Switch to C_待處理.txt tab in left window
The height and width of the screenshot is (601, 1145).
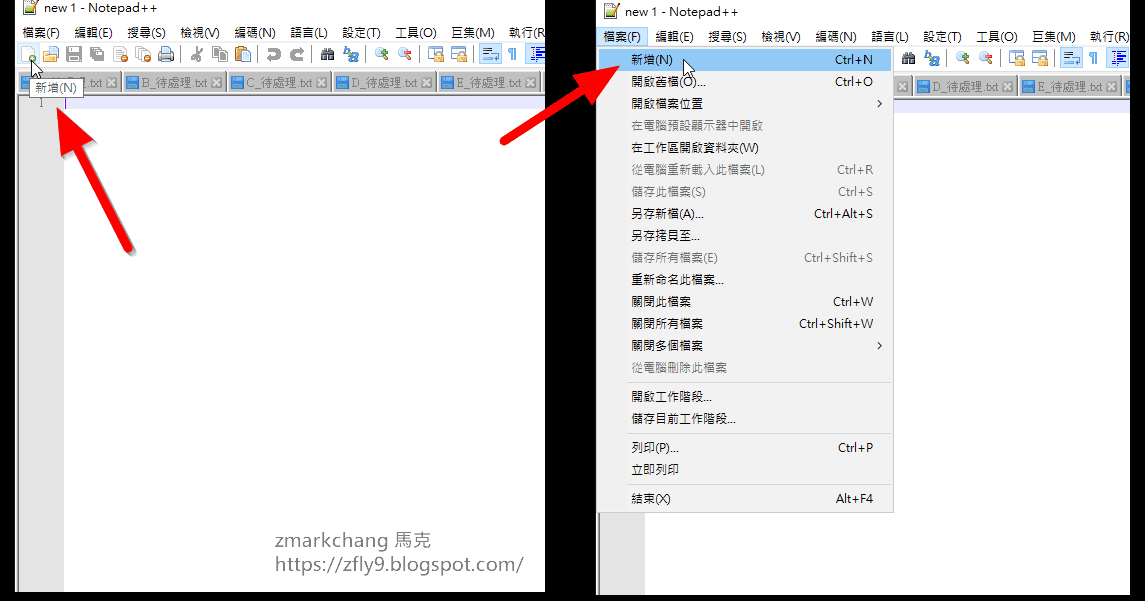pos(279,83)
